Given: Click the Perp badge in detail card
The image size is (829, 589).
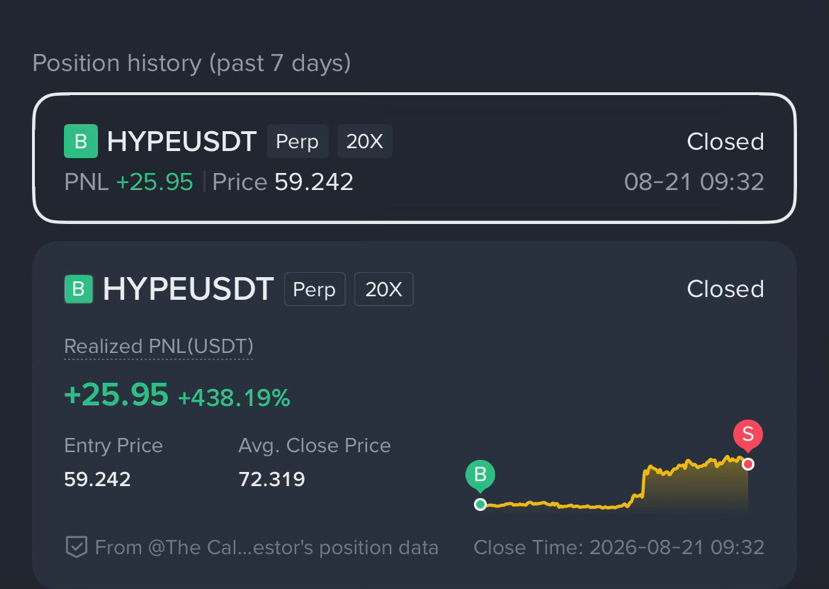Looking at the screenshot, I should [315, 289].
